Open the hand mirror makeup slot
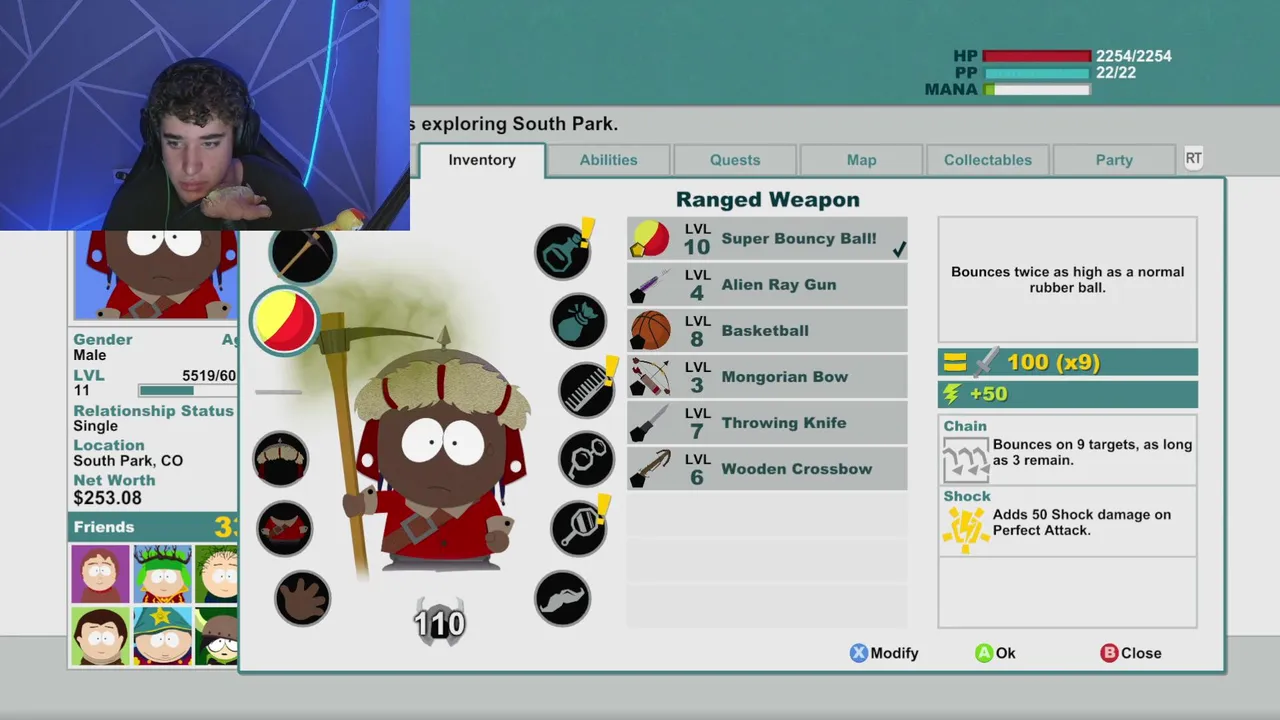Image resolution: width=1280 pixels, height=720 pixels. pyautogui.click(x=578, y=528)
